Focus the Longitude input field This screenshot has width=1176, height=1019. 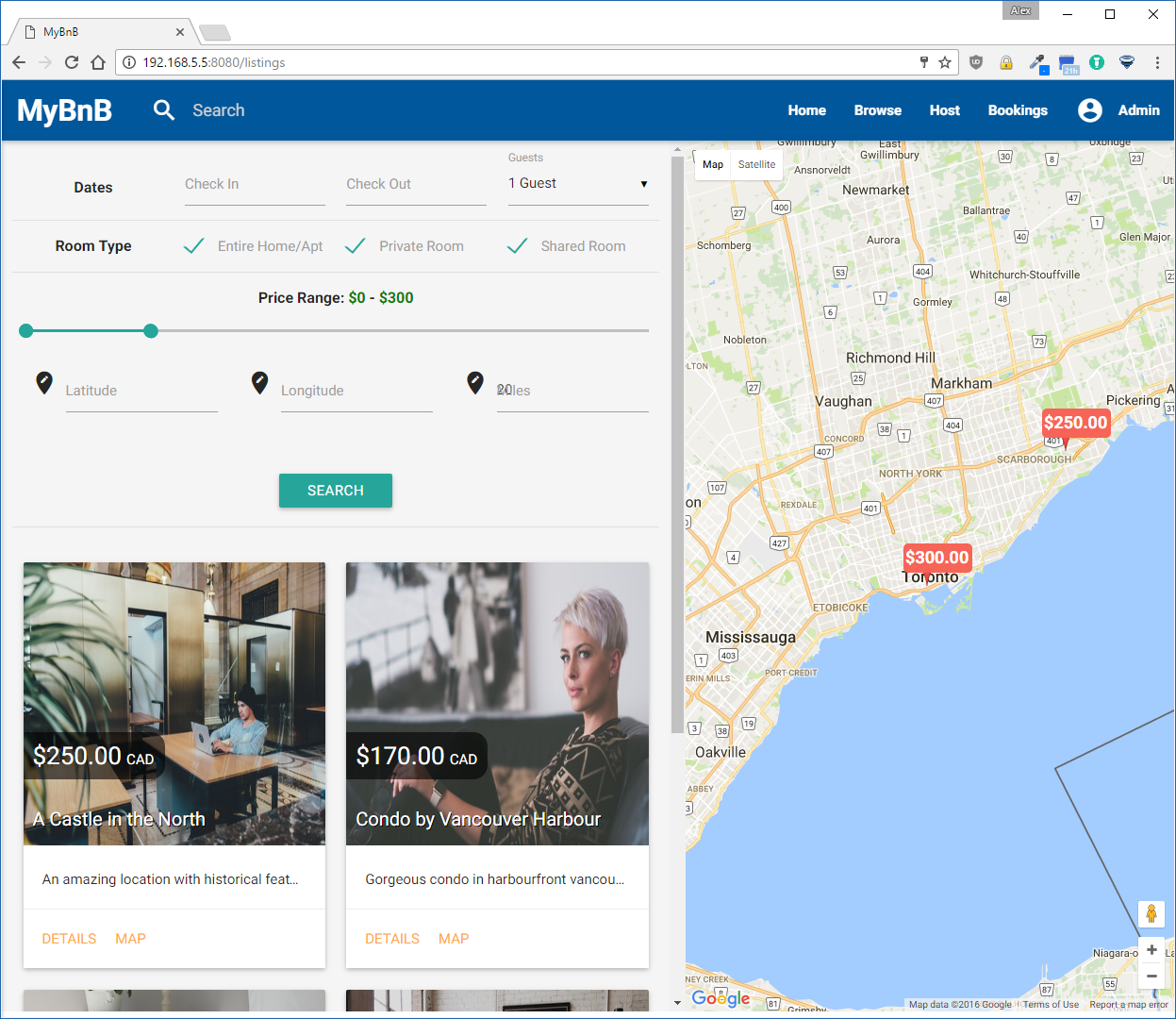coord(356,391)
